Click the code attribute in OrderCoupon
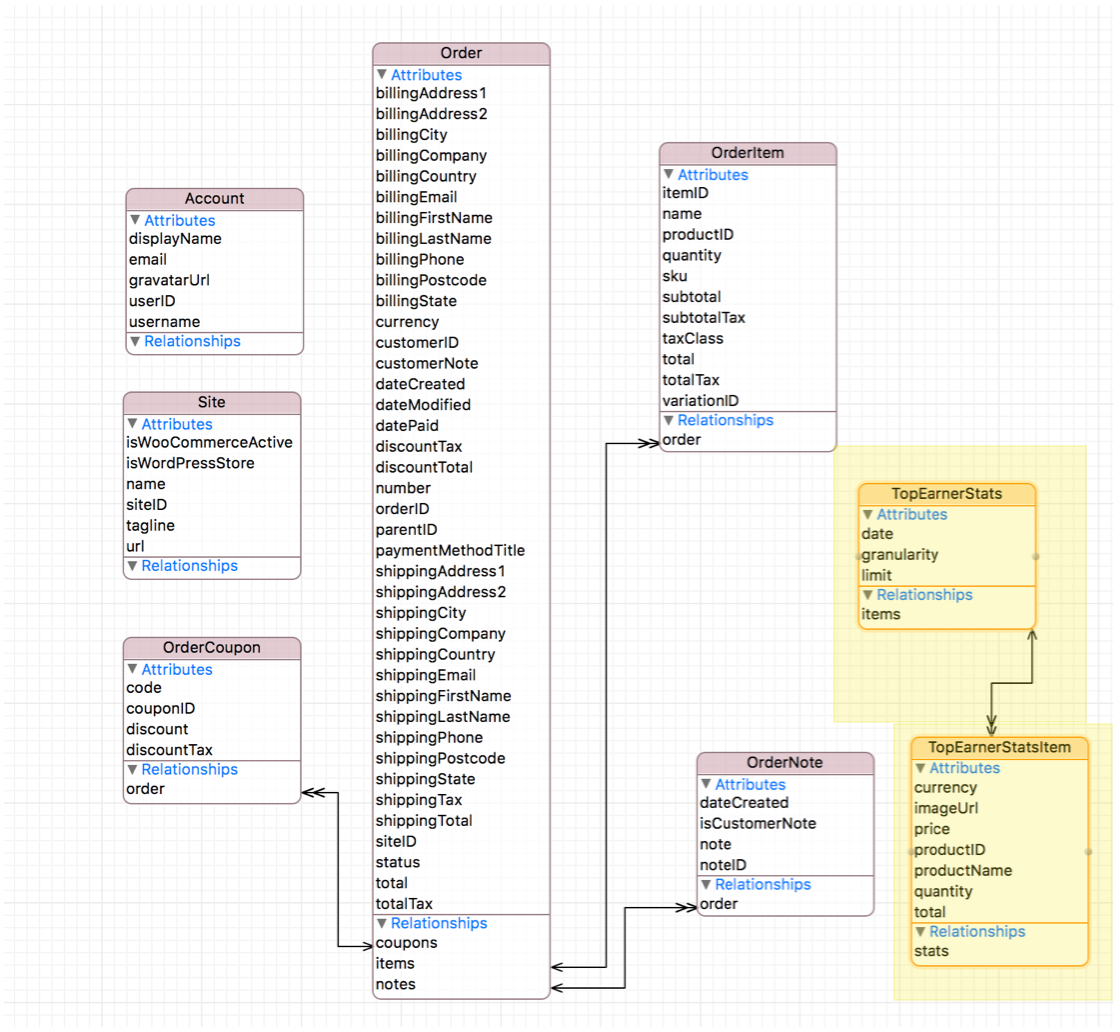Image resolution: width=1120 pixels, height=1032 pixels. pos(144,688)
